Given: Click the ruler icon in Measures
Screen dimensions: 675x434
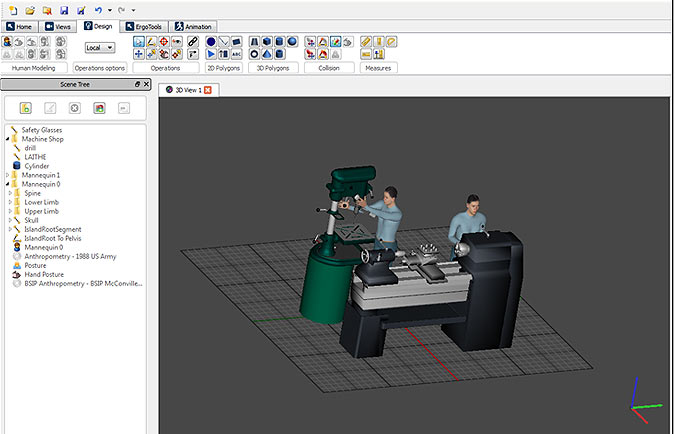Looking at the screenshot, I should click(365, 42).
